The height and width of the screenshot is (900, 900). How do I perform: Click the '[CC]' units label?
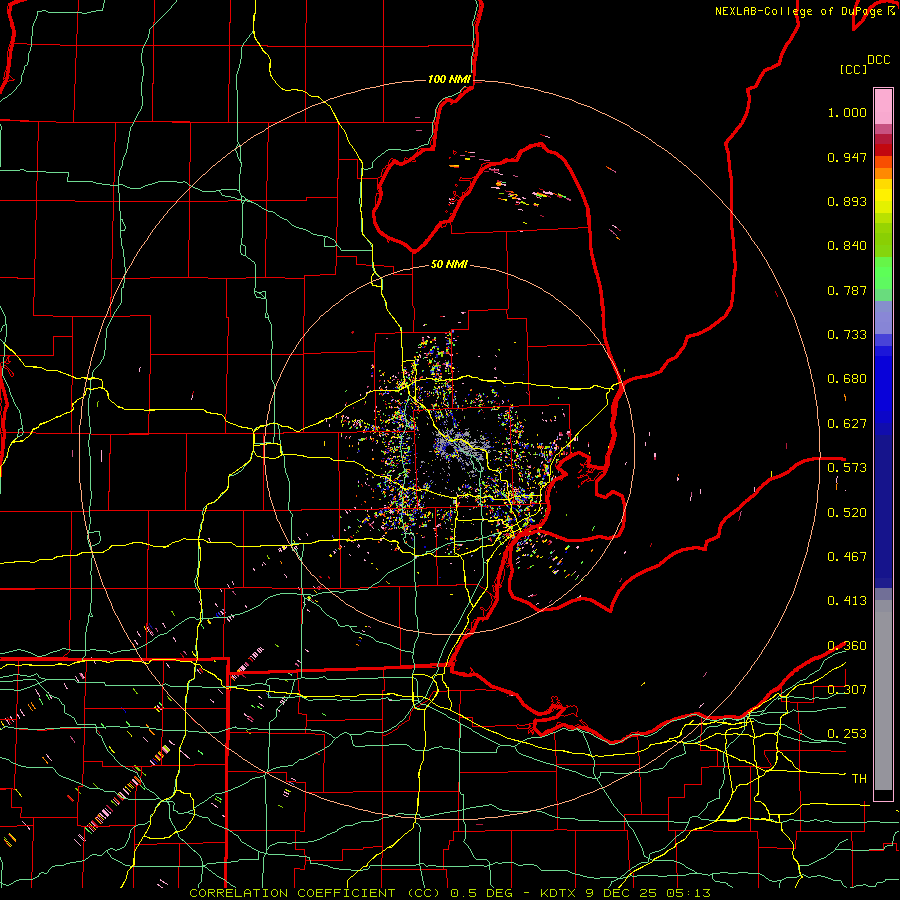coord(853,69)
